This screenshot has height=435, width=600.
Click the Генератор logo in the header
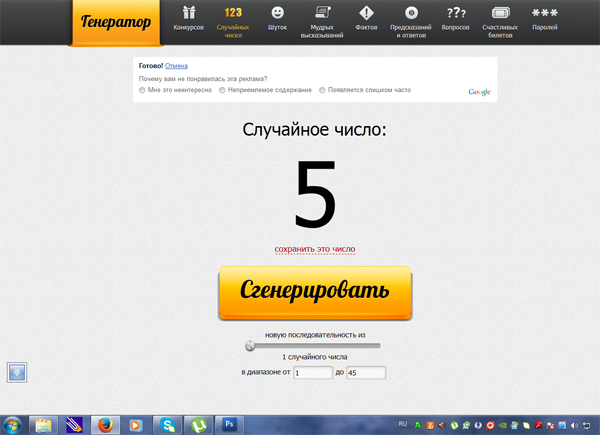coord(116,22)
